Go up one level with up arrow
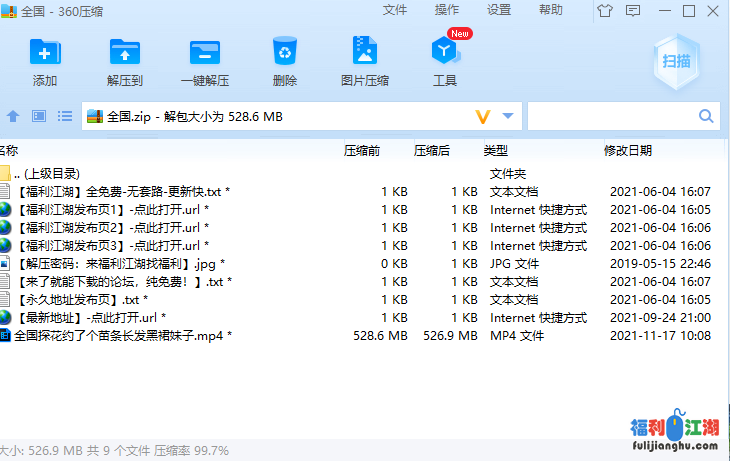This screenshot has height=461, width=730. pos(14,117)
